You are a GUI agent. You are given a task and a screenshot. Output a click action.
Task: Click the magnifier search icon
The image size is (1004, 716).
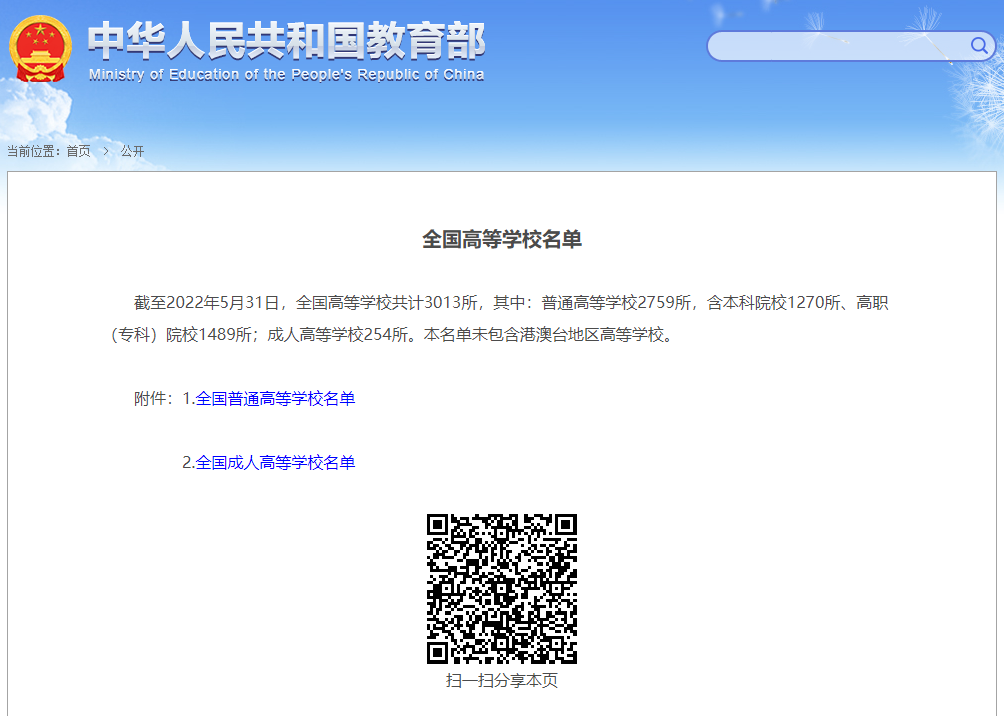pos(978,46)
